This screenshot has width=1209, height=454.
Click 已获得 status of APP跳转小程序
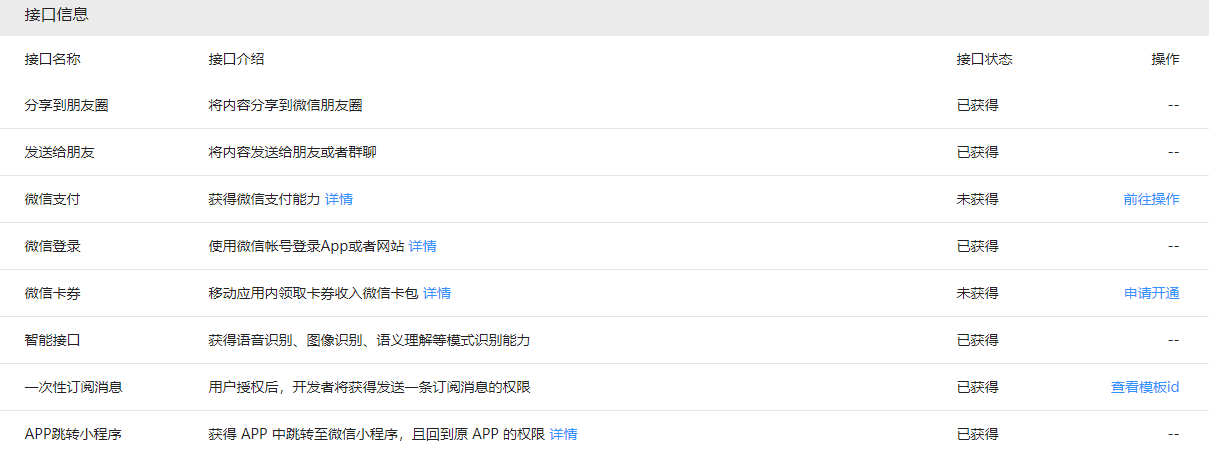pyautogui.click(x=977, y=434)
